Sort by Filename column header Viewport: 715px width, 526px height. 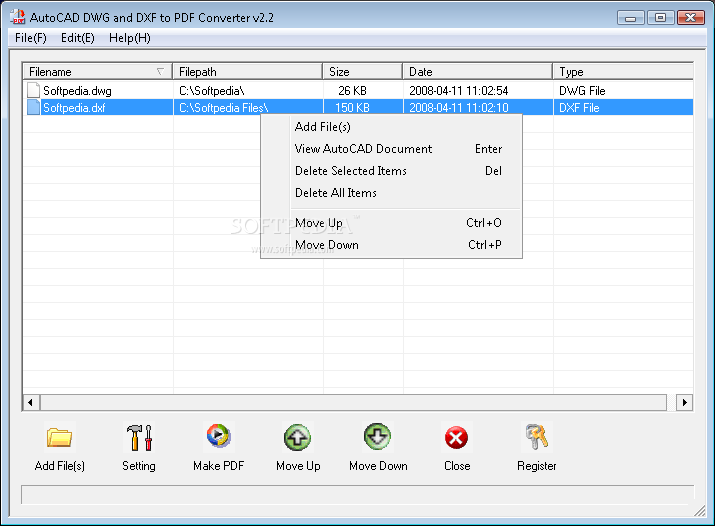tap(98, 72)
